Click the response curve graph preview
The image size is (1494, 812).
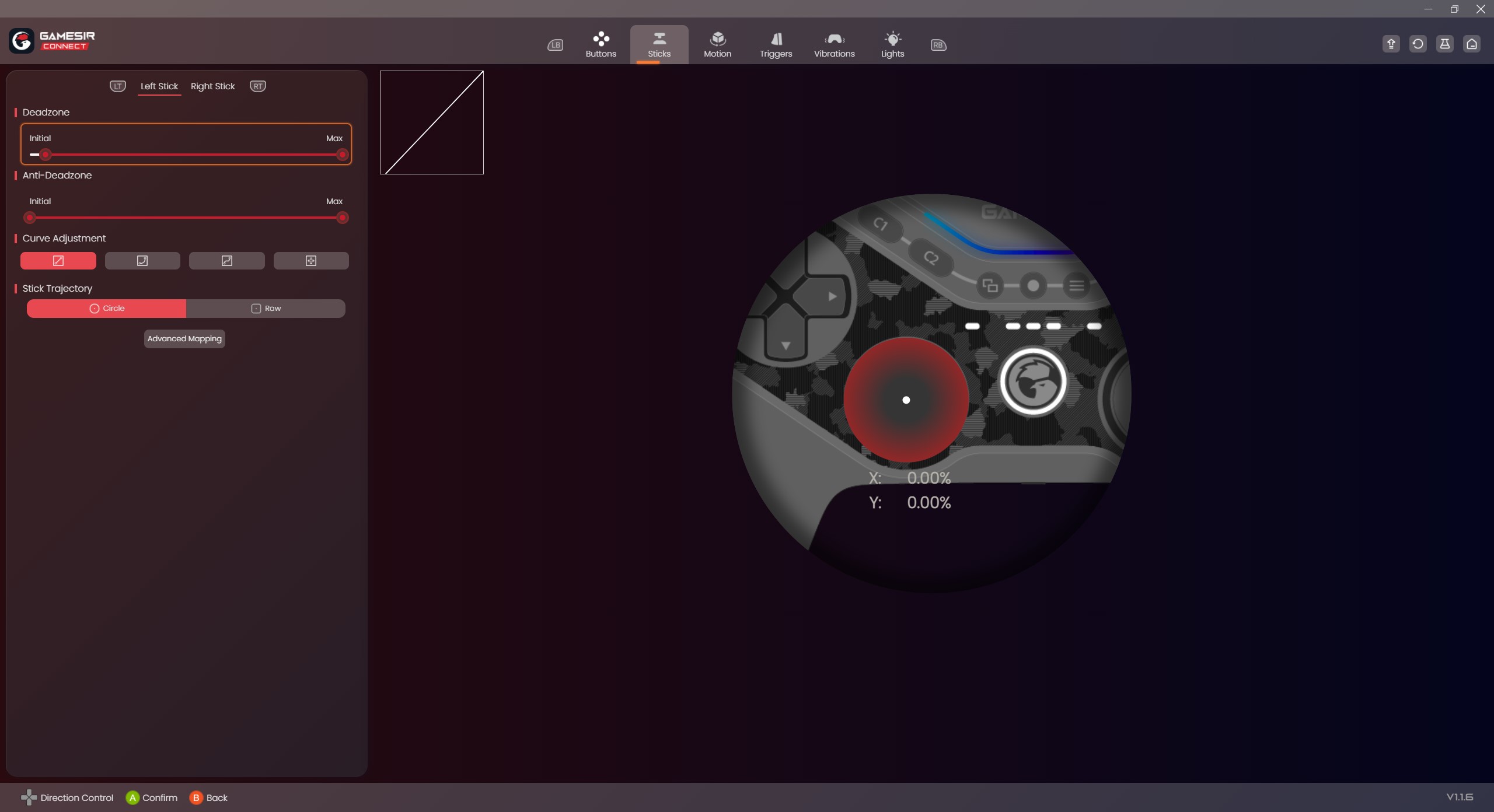[x=432, y=123]
